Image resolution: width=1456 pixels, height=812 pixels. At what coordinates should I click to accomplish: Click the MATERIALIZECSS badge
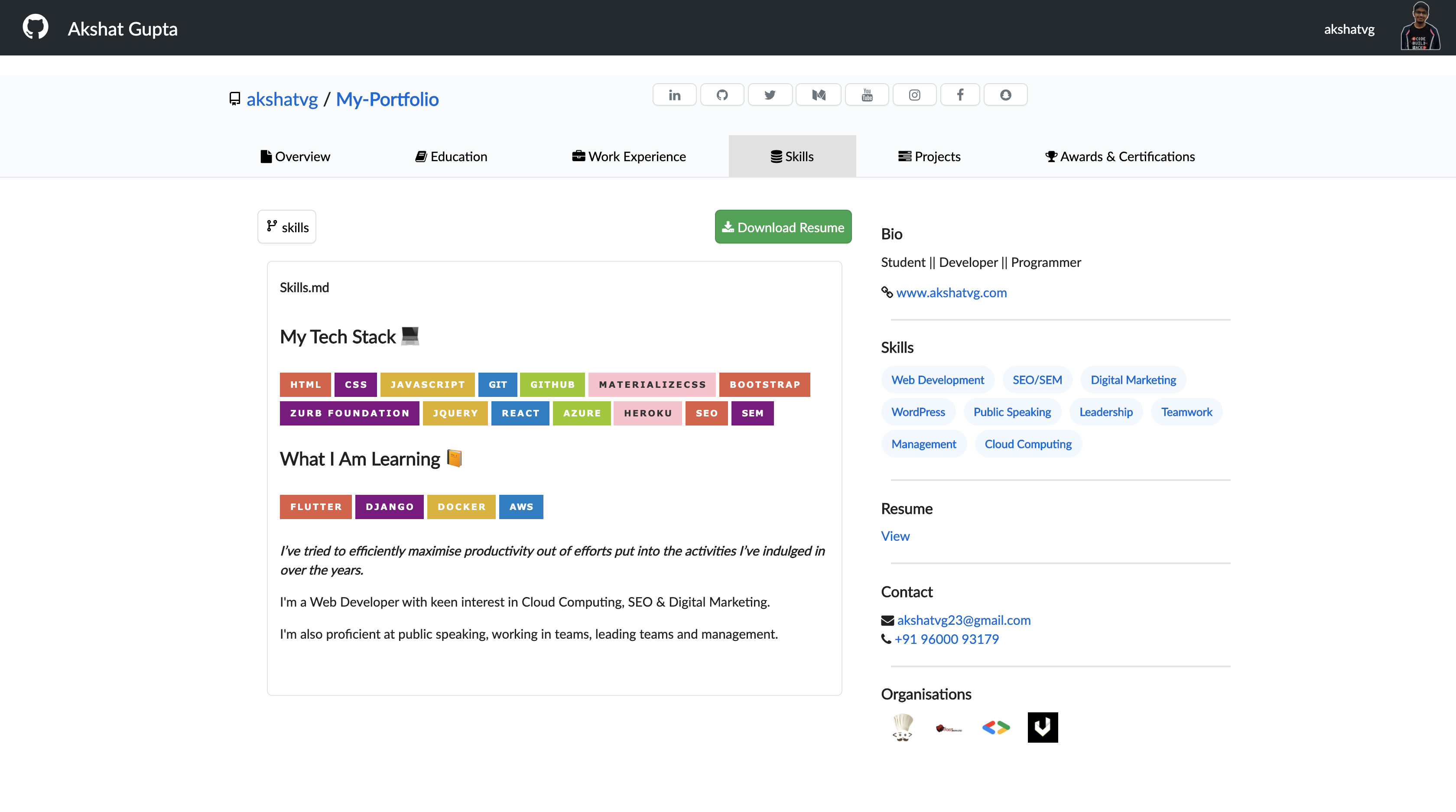[652, 385]
